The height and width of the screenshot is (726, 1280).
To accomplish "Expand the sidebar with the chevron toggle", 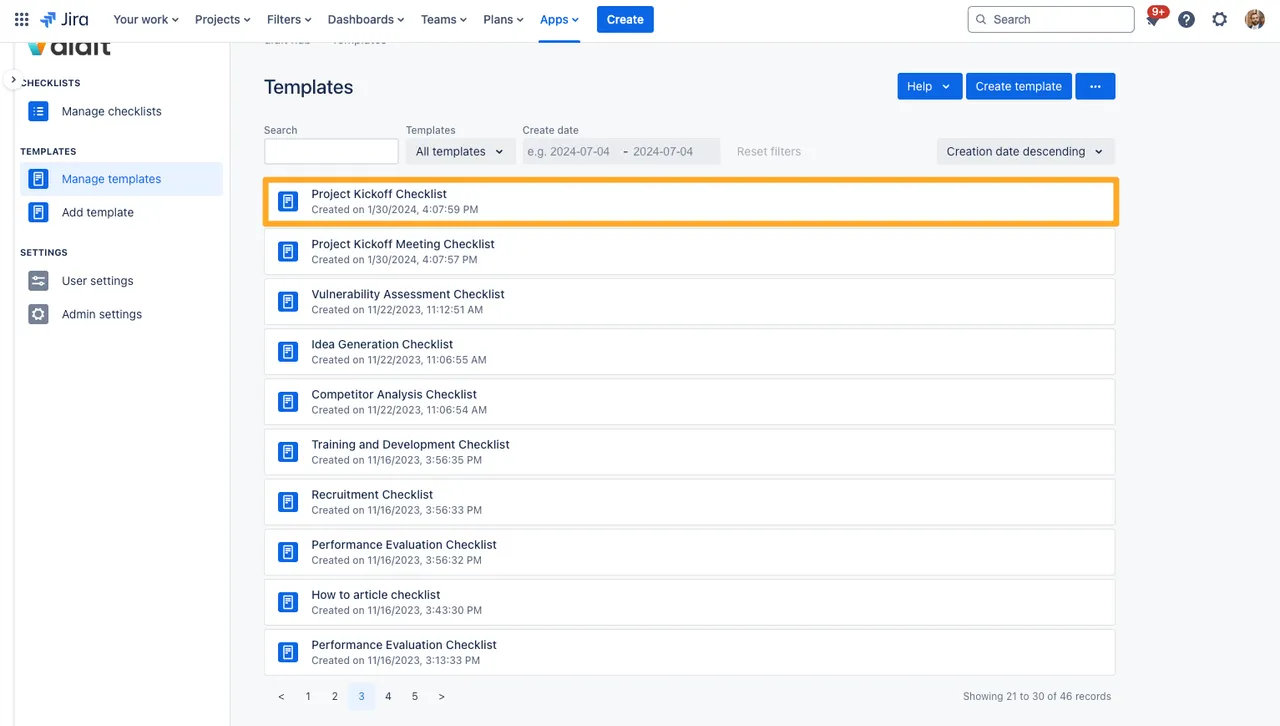I will (x=13, y=79).
